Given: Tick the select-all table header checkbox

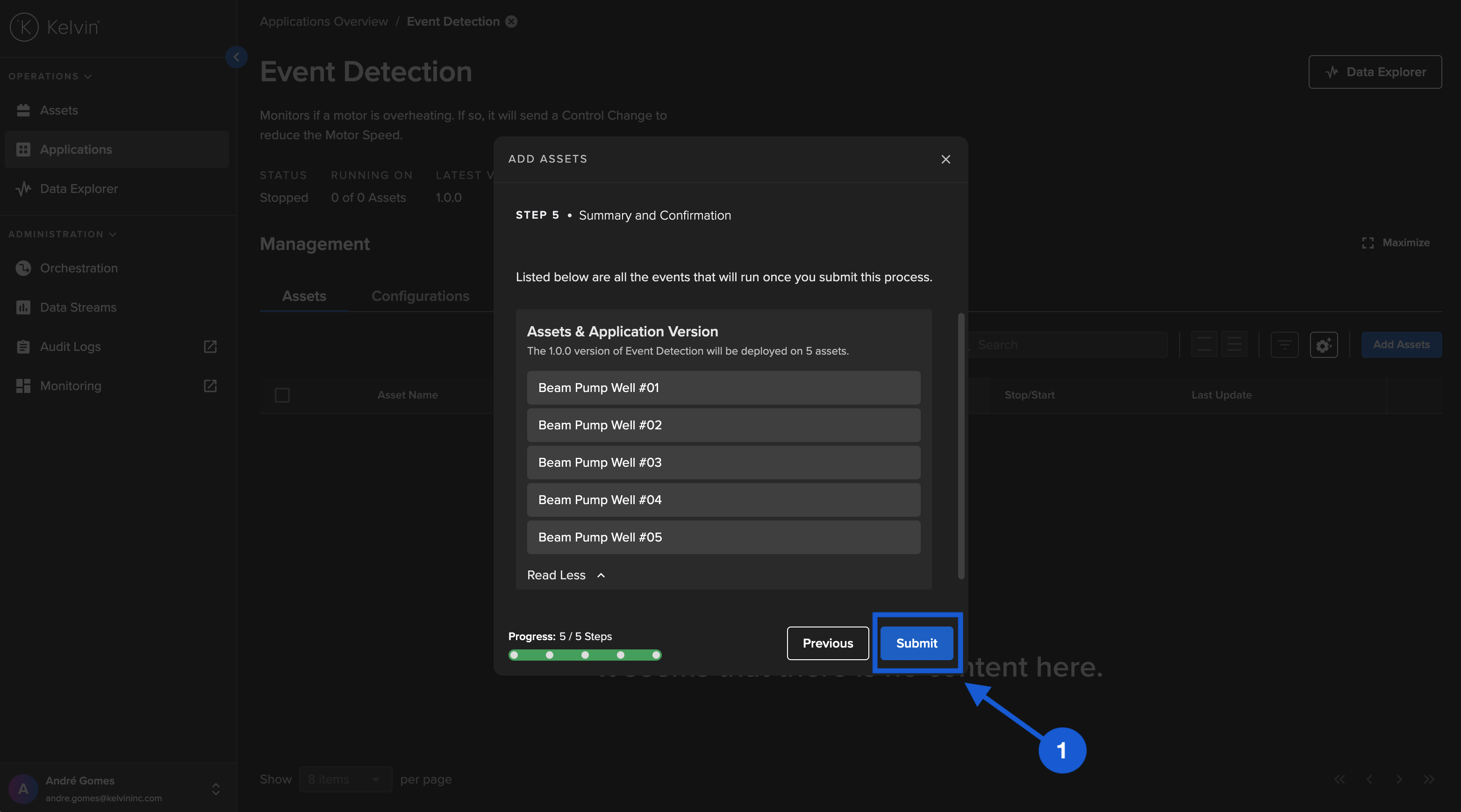Looking at the screenshot, I should point(282,395).
